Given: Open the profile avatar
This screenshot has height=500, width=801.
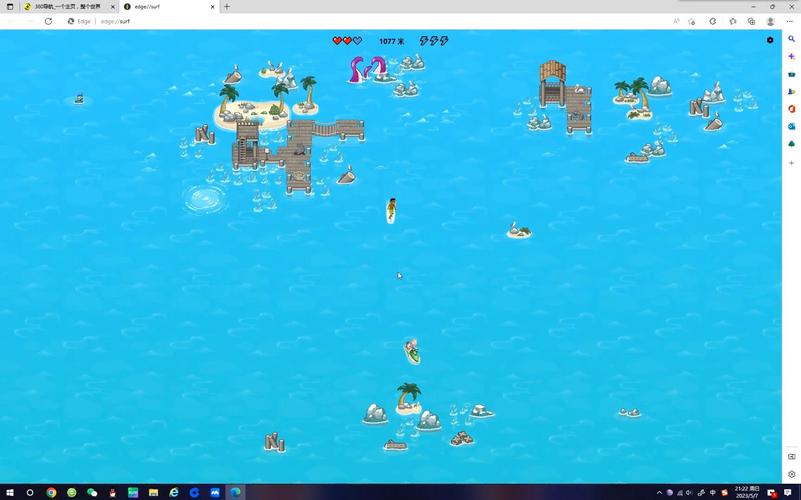Looking at the screenshot, I should coord(770,21).
